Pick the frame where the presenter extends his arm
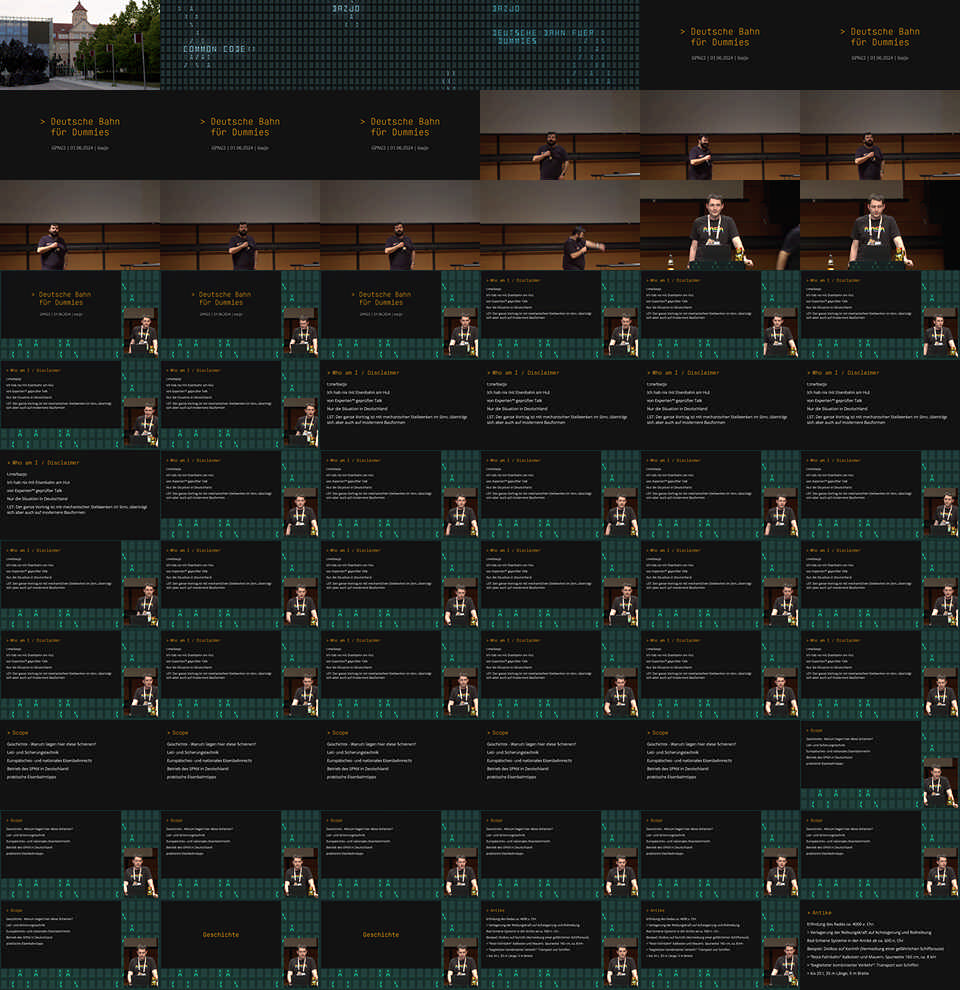Viewport: 960px width, 990px height. (560, 225)
